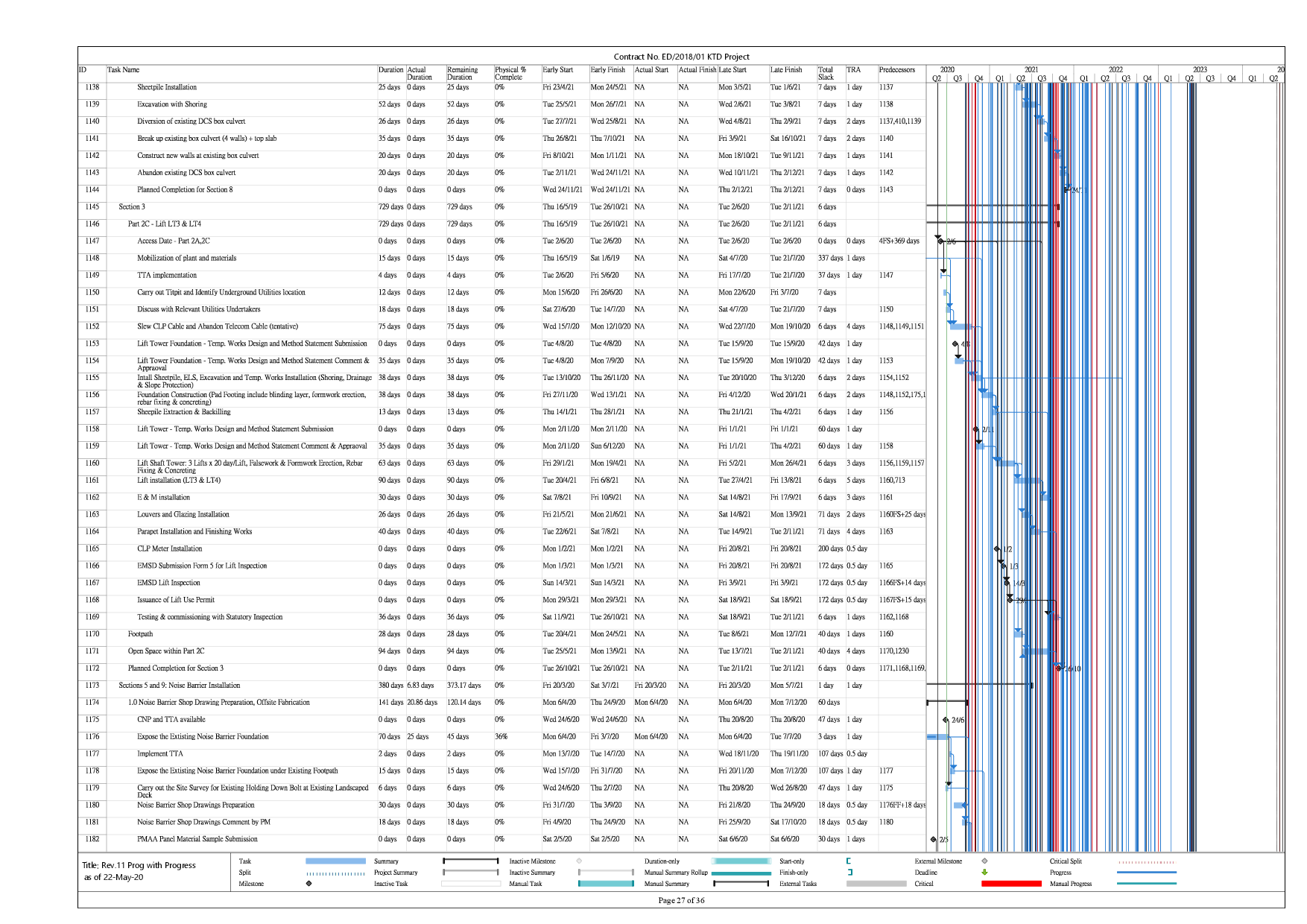Click the Milestone diamond icon in legend
This screenshot has height=924, width=1307.
pos(308,884)
